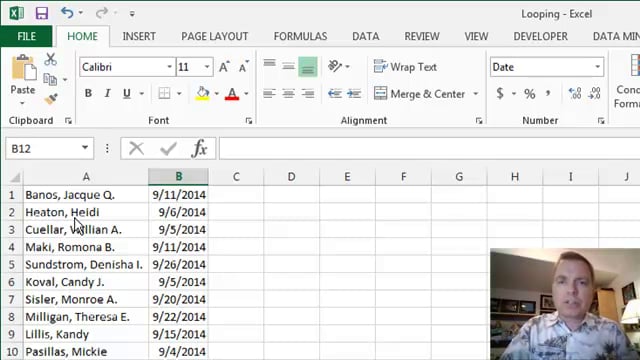Toggle the highlighted Bottom Align button
This screenshot has width=640, height=360.
pyautogui.click(x=308, y=67)
